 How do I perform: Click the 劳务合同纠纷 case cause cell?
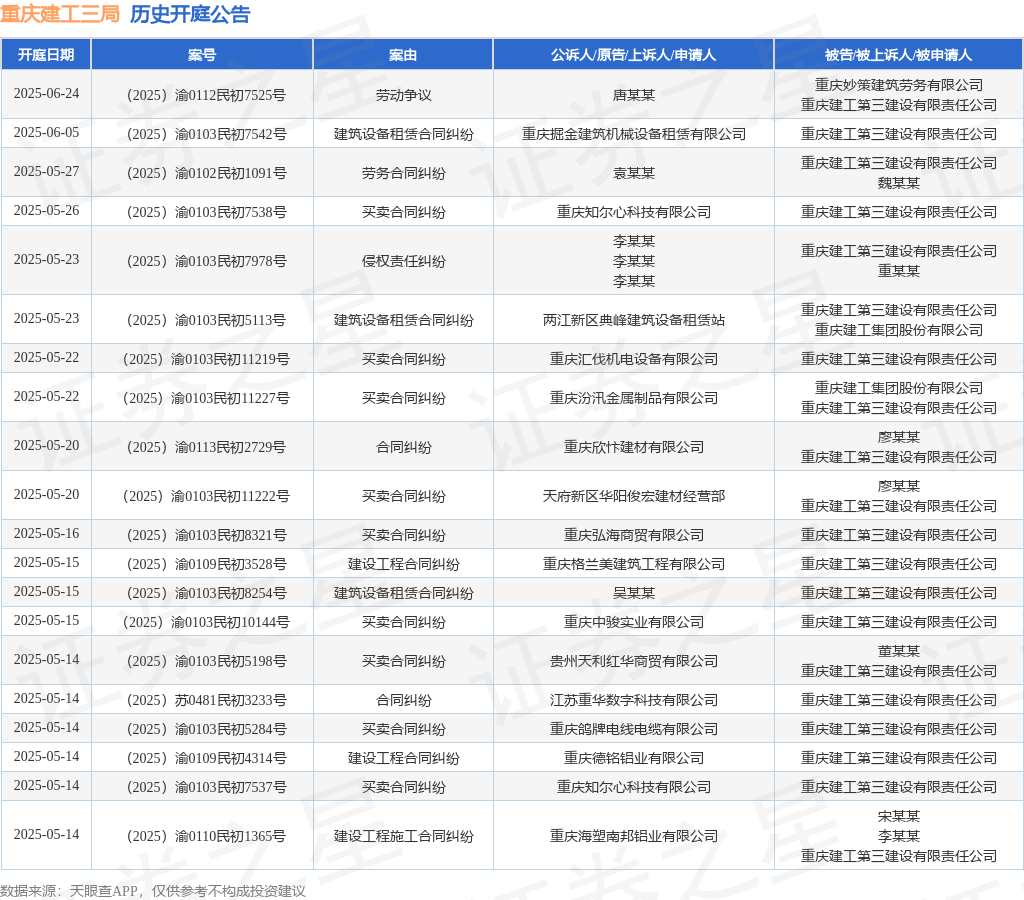pos(404,174)
